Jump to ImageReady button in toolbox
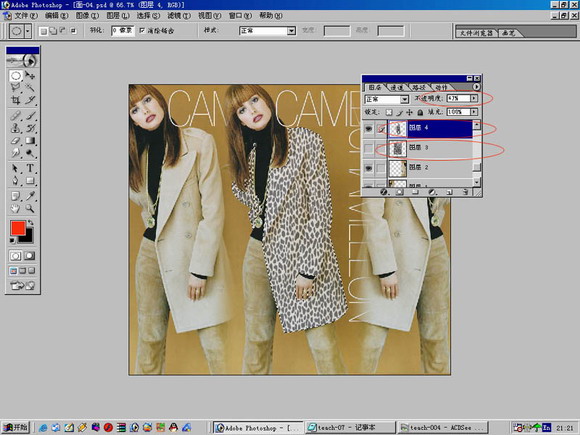 (23, 285)
